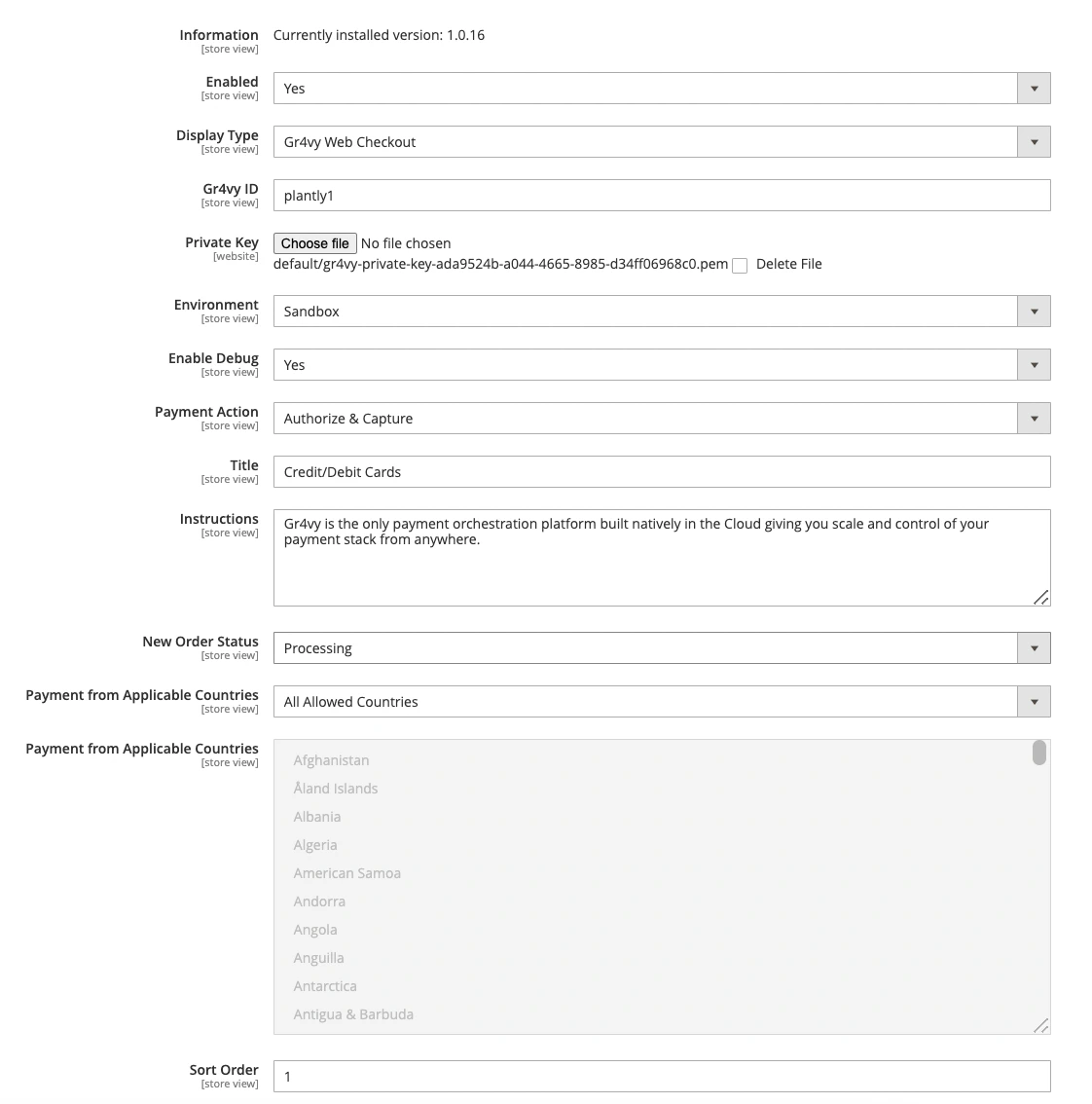This screenshot has height=1104, width=1092.
Task: Click the Choose file button
Action: click(314, 242)
